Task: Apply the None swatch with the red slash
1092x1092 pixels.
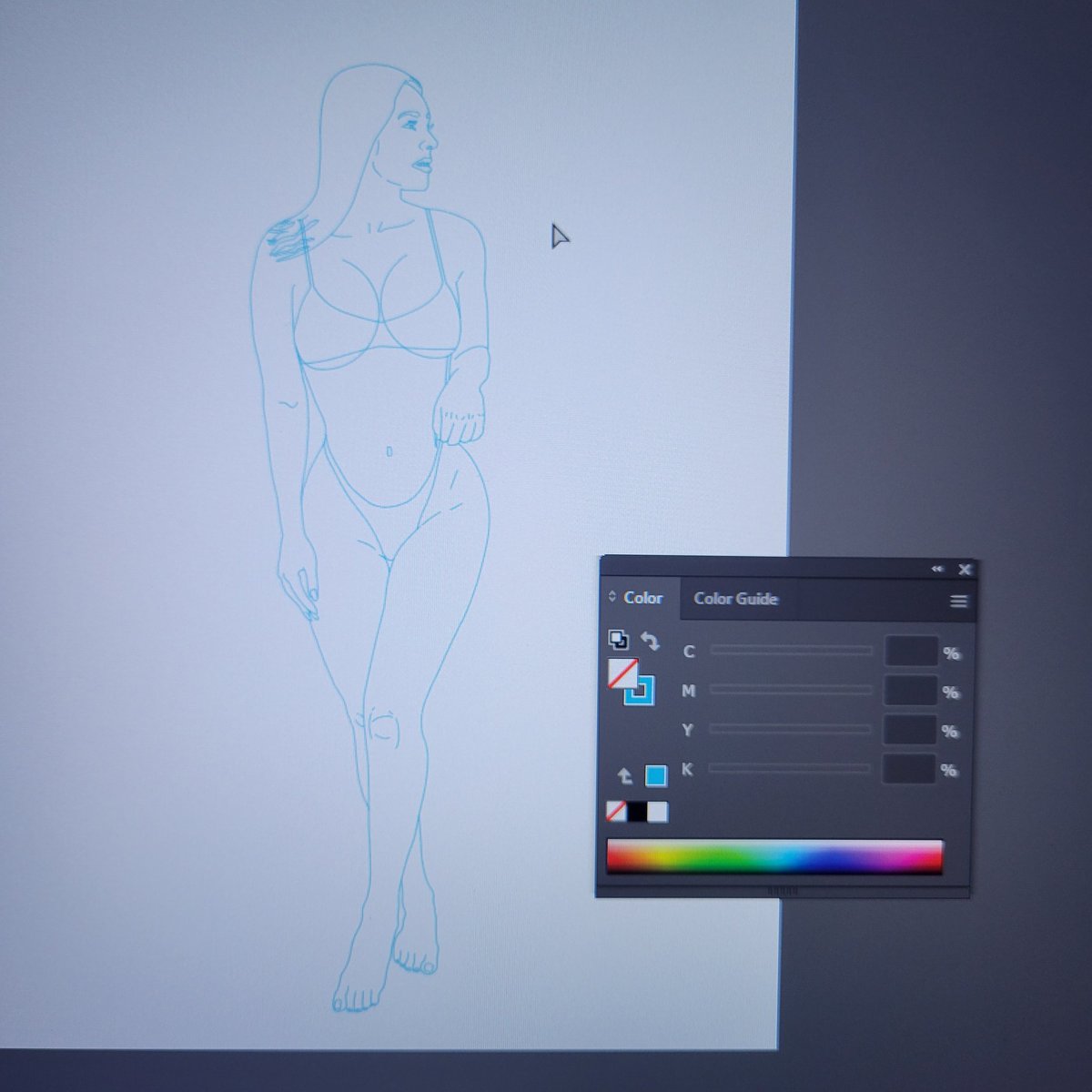Action: click(x=616, y=812)
